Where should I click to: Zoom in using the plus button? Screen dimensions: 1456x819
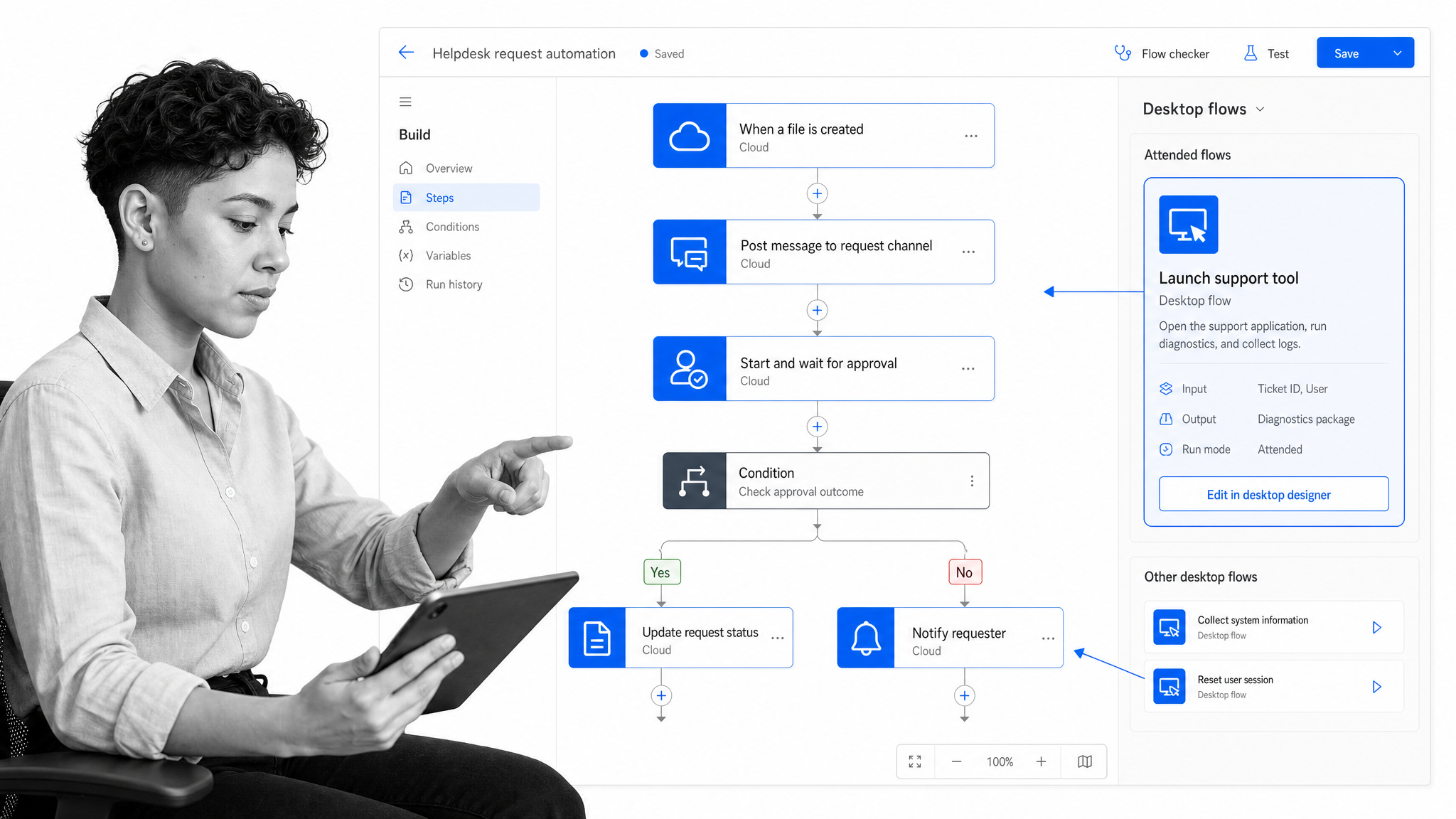(1041, 761)
